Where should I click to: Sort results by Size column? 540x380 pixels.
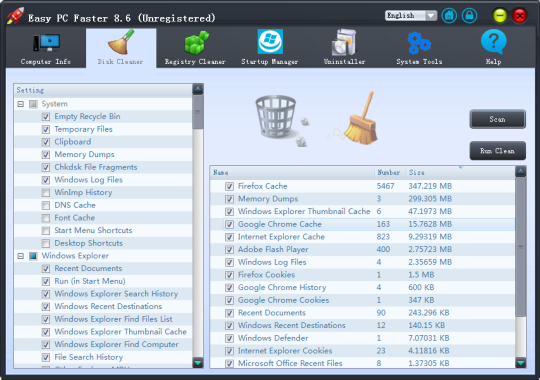[x=460, y=172]
